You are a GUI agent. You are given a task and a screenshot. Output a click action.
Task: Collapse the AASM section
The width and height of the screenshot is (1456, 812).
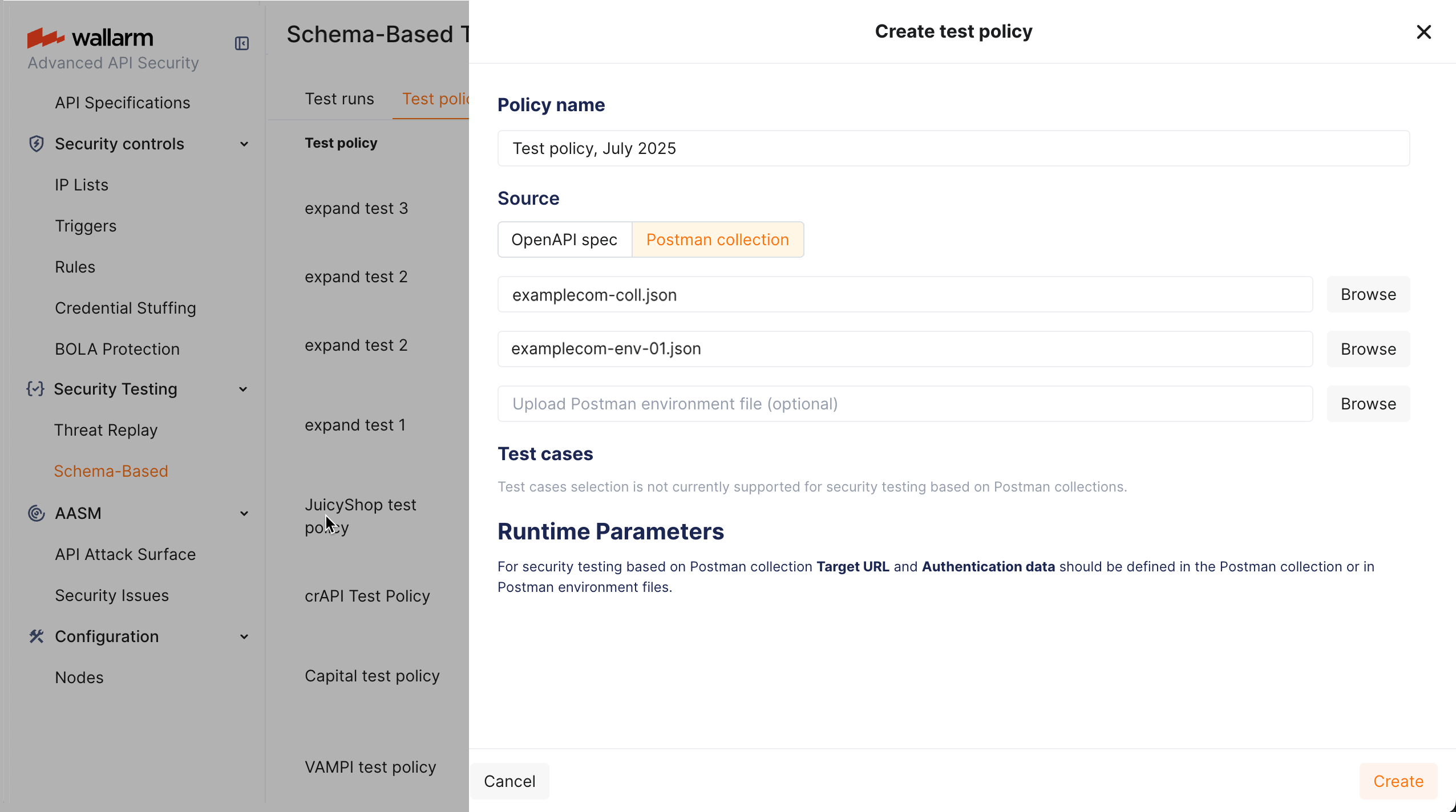pos(244,513)
